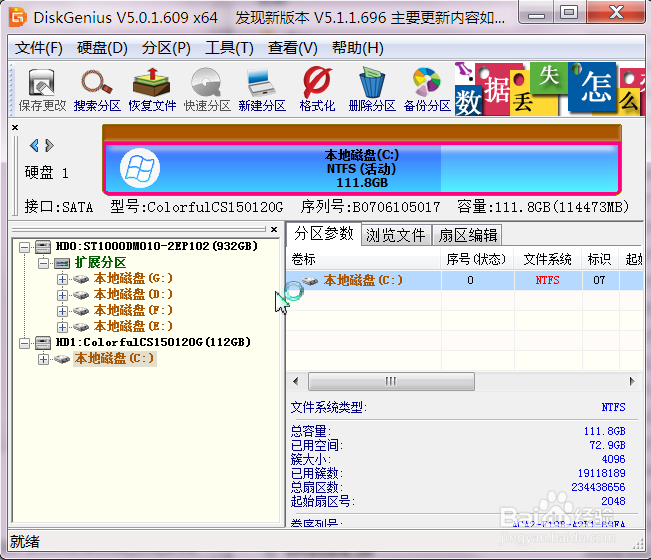Screen dimensions: 651x560
Task: Switch to 分区参数 tab
Action: [x=324, y=234]
